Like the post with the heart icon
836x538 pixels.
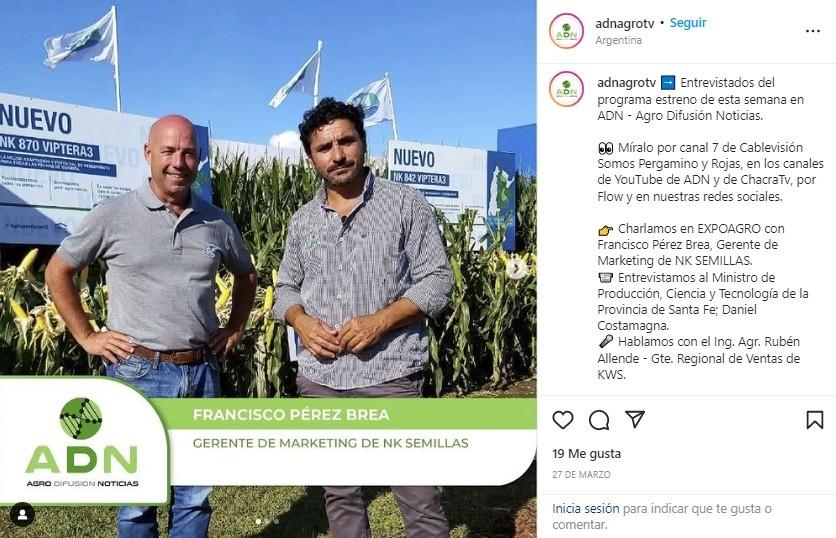(x=562, y=420)
